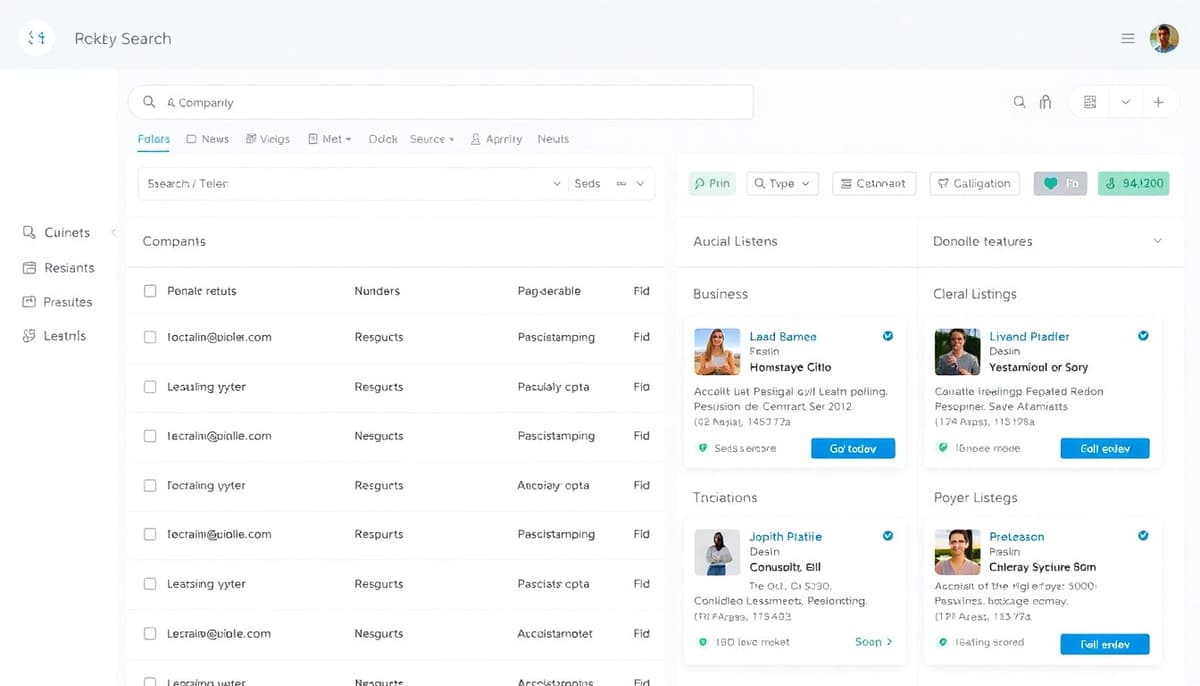Click the hamburger menu icon top right
The image size is (1200, 686).
click(x=1128, y=38)
